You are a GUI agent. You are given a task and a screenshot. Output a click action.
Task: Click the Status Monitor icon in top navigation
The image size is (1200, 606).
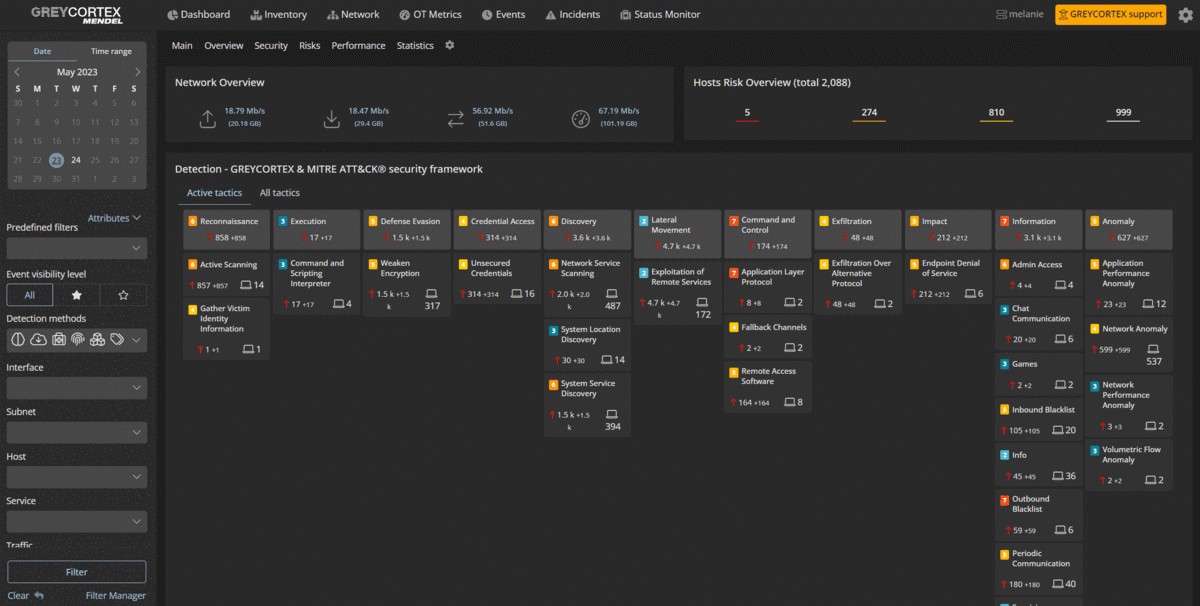625,15
